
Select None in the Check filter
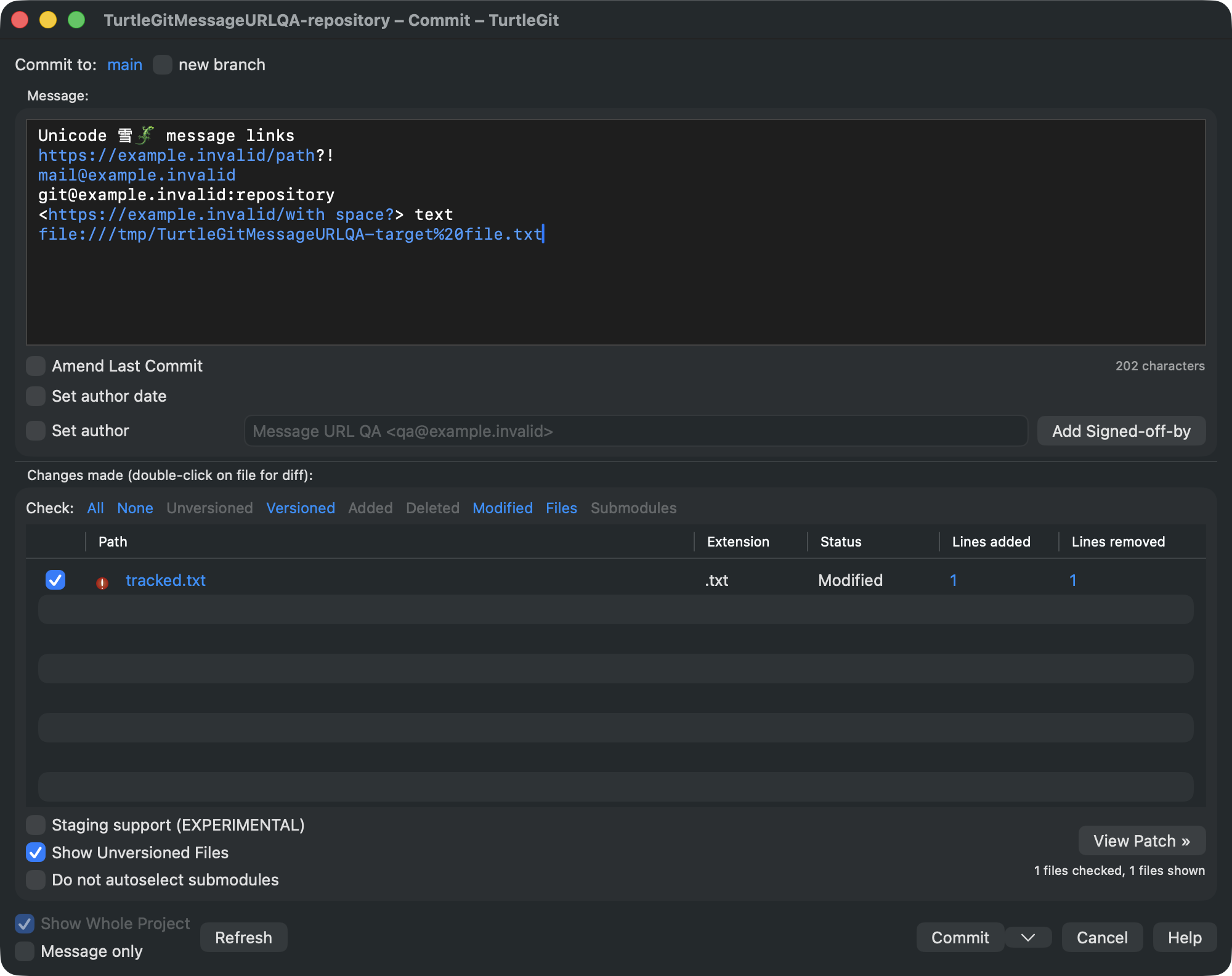tap(135, 508)
